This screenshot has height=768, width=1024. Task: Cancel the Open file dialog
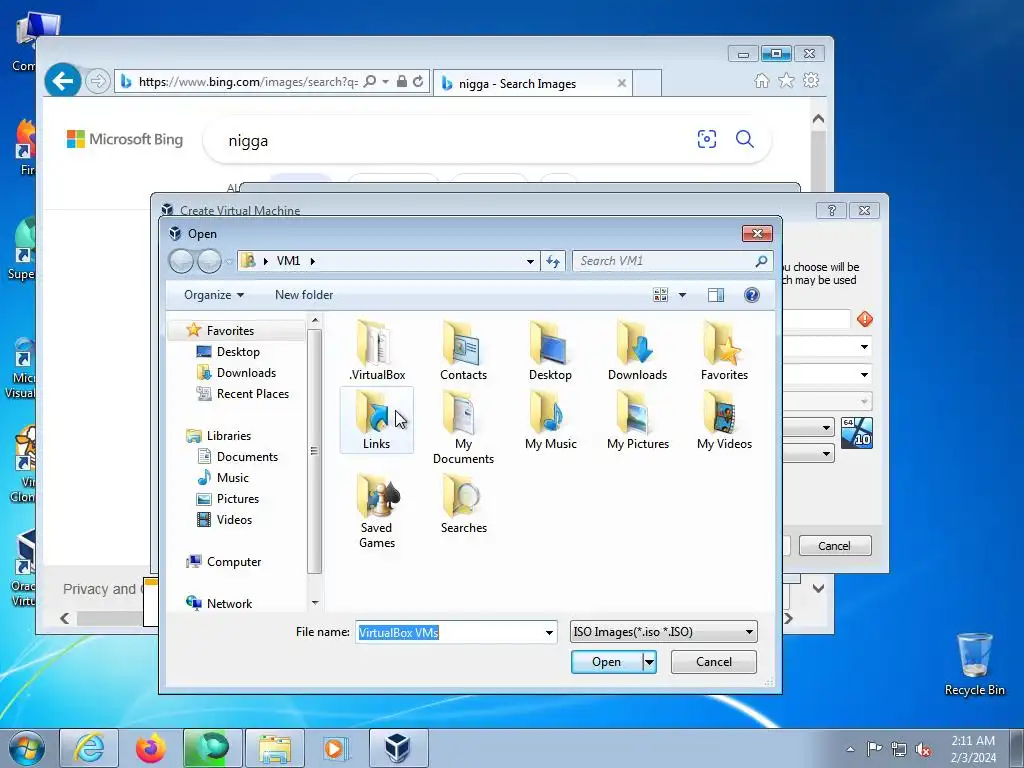pyautogui.click(x=714, y=662)
